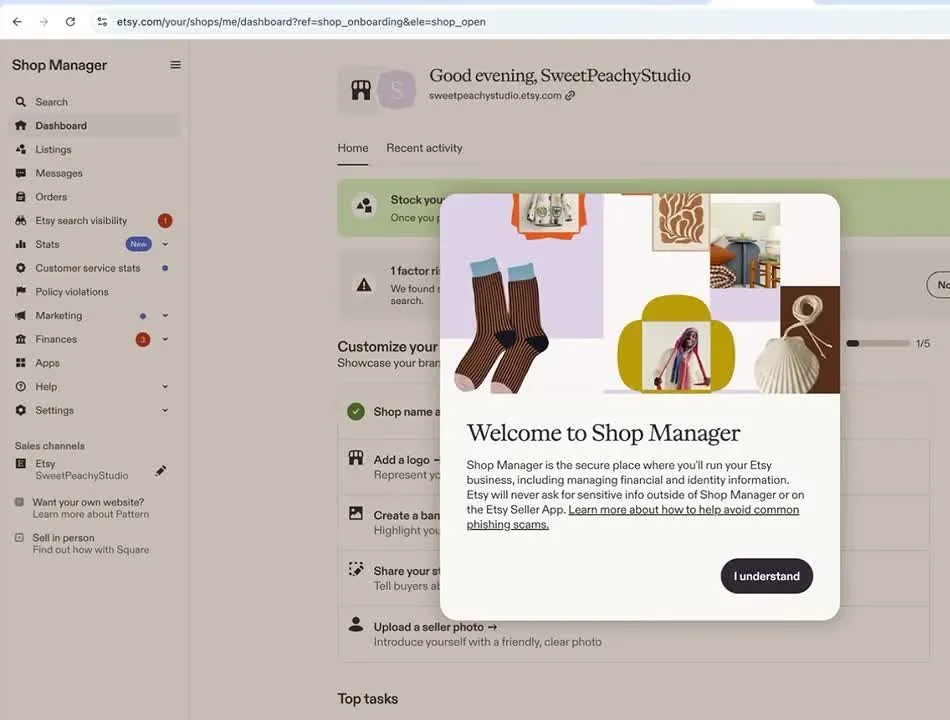The width and height of the screenshot is (950, 720).
Task: Click the Finances bank icon
Action: coord(21,339)
